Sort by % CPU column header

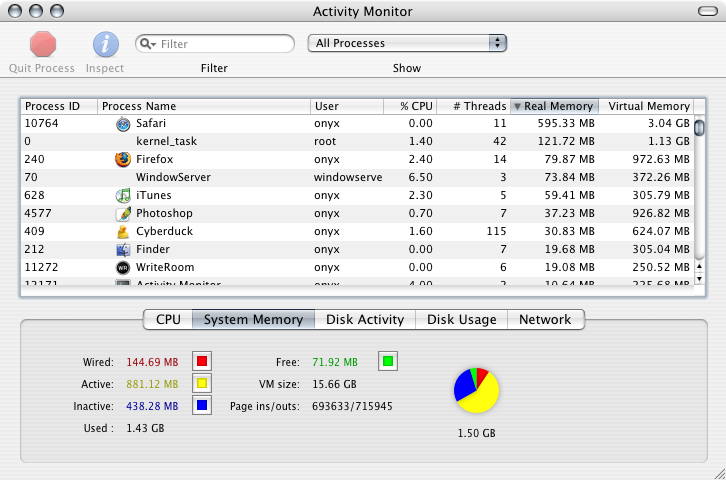(x=410, y=106)
